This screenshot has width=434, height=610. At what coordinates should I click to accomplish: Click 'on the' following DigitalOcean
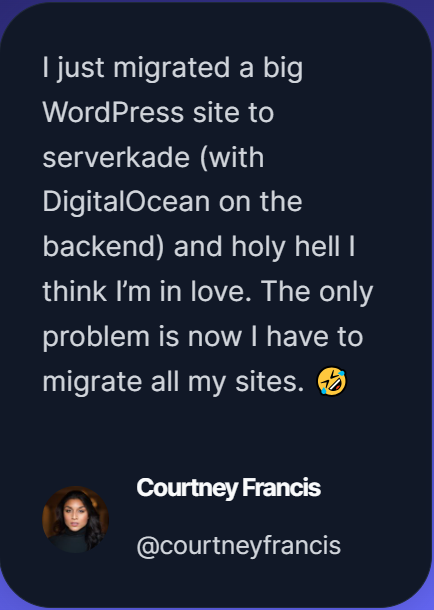(260, 202)
